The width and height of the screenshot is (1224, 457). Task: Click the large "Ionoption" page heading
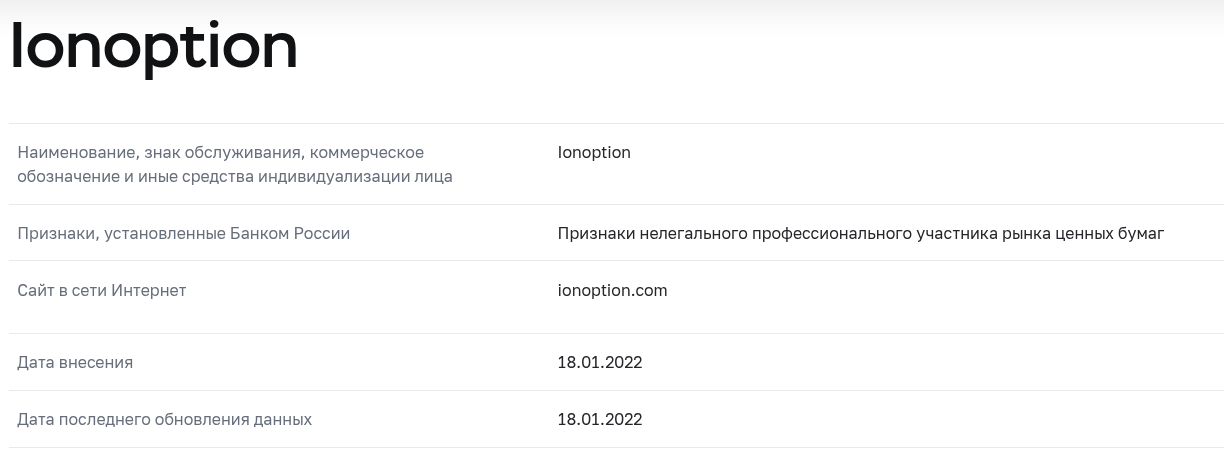click(154, 47)
